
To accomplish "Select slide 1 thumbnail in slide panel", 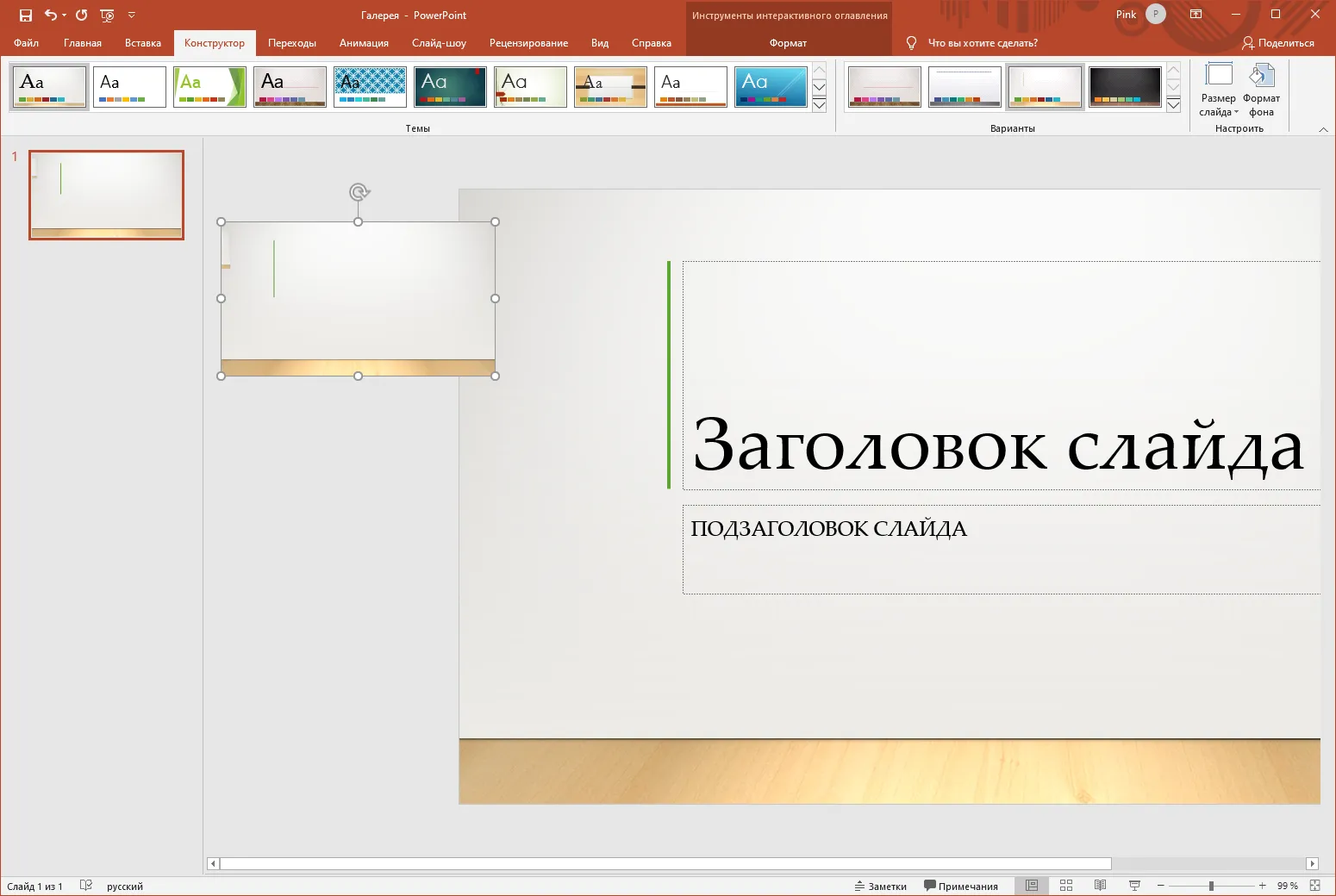I will [106, 195].
